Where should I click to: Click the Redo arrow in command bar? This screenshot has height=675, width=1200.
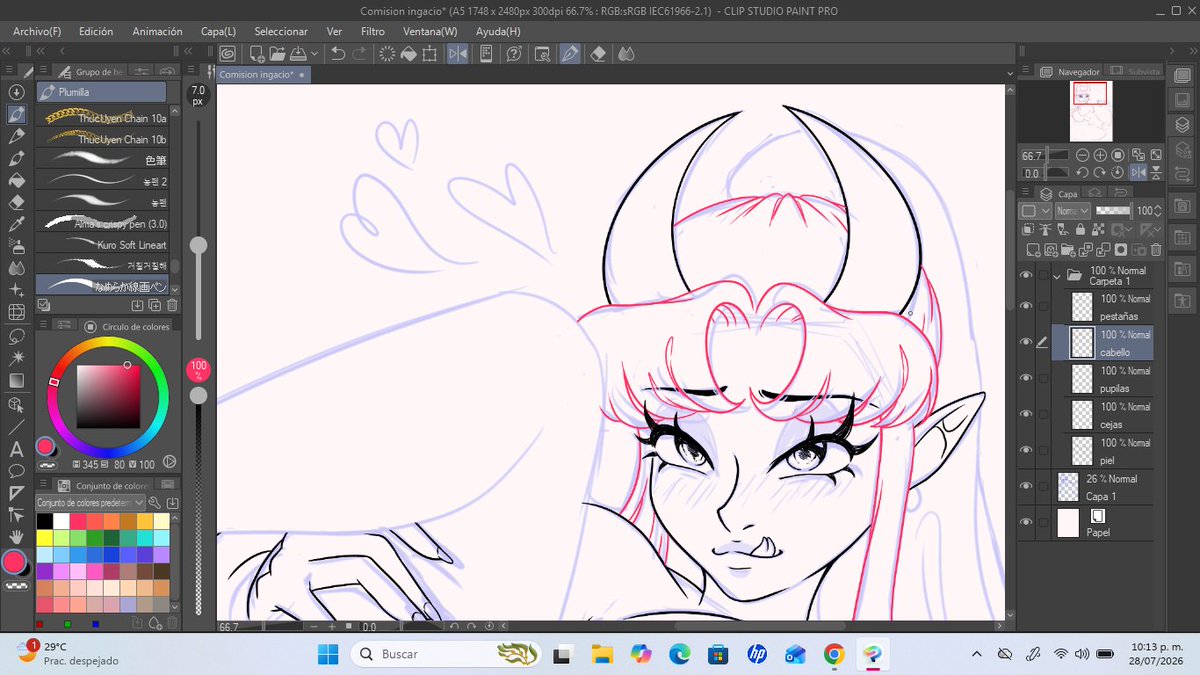[360, 54]
